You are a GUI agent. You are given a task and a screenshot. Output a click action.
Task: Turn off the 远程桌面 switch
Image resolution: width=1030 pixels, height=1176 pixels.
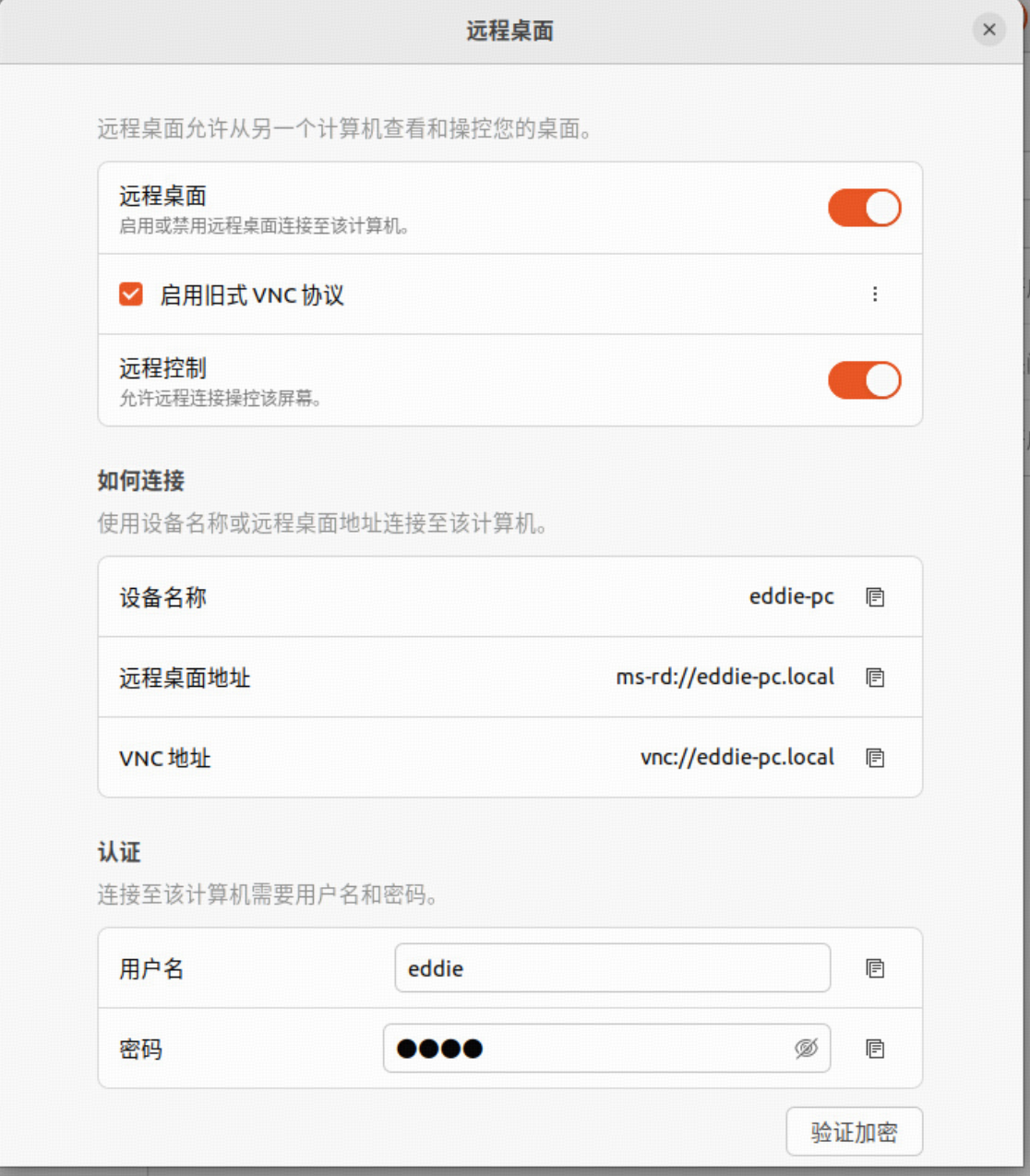[x=864, y=208]
